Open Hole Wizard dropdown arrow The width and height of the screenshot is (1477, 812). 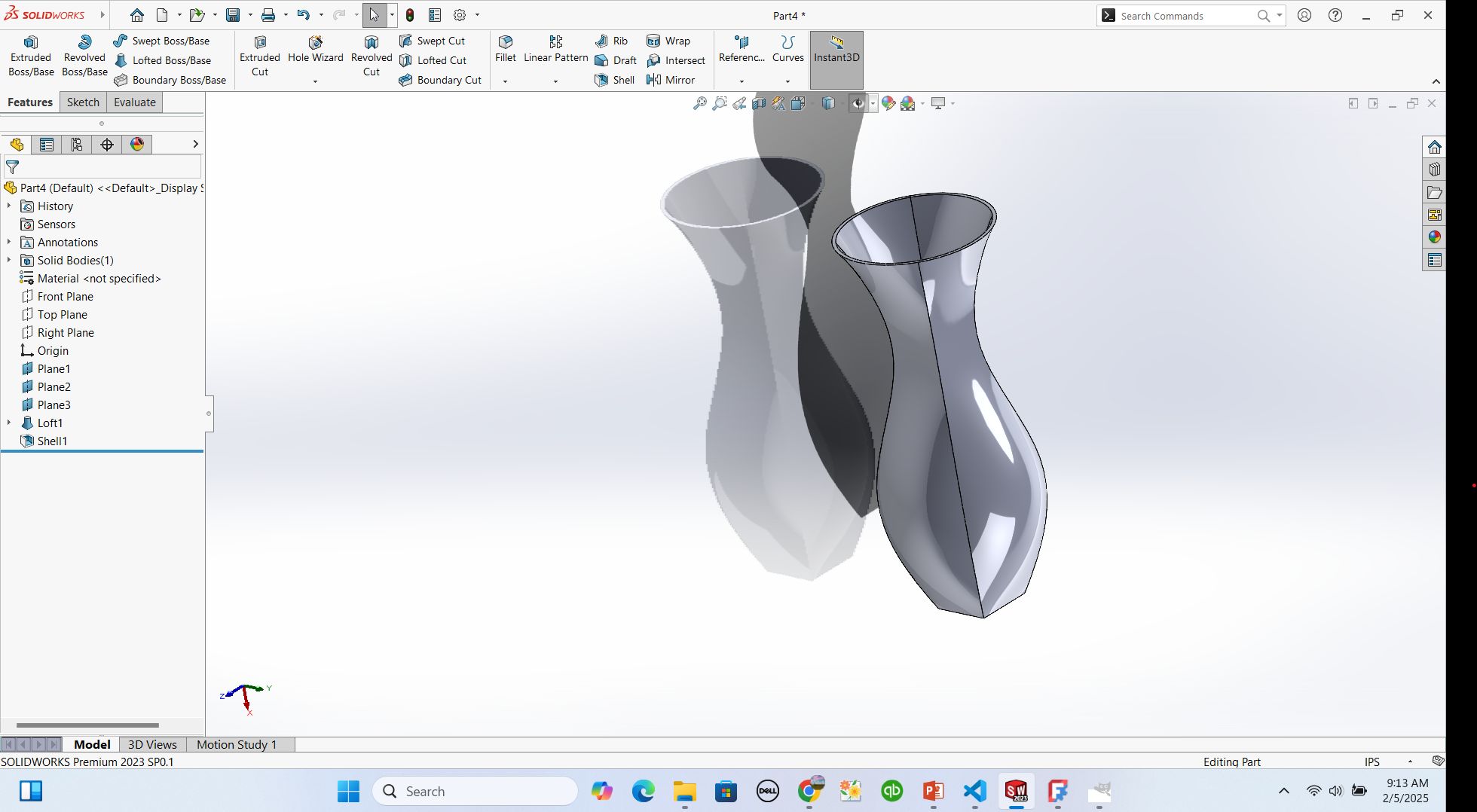(315, 81)
